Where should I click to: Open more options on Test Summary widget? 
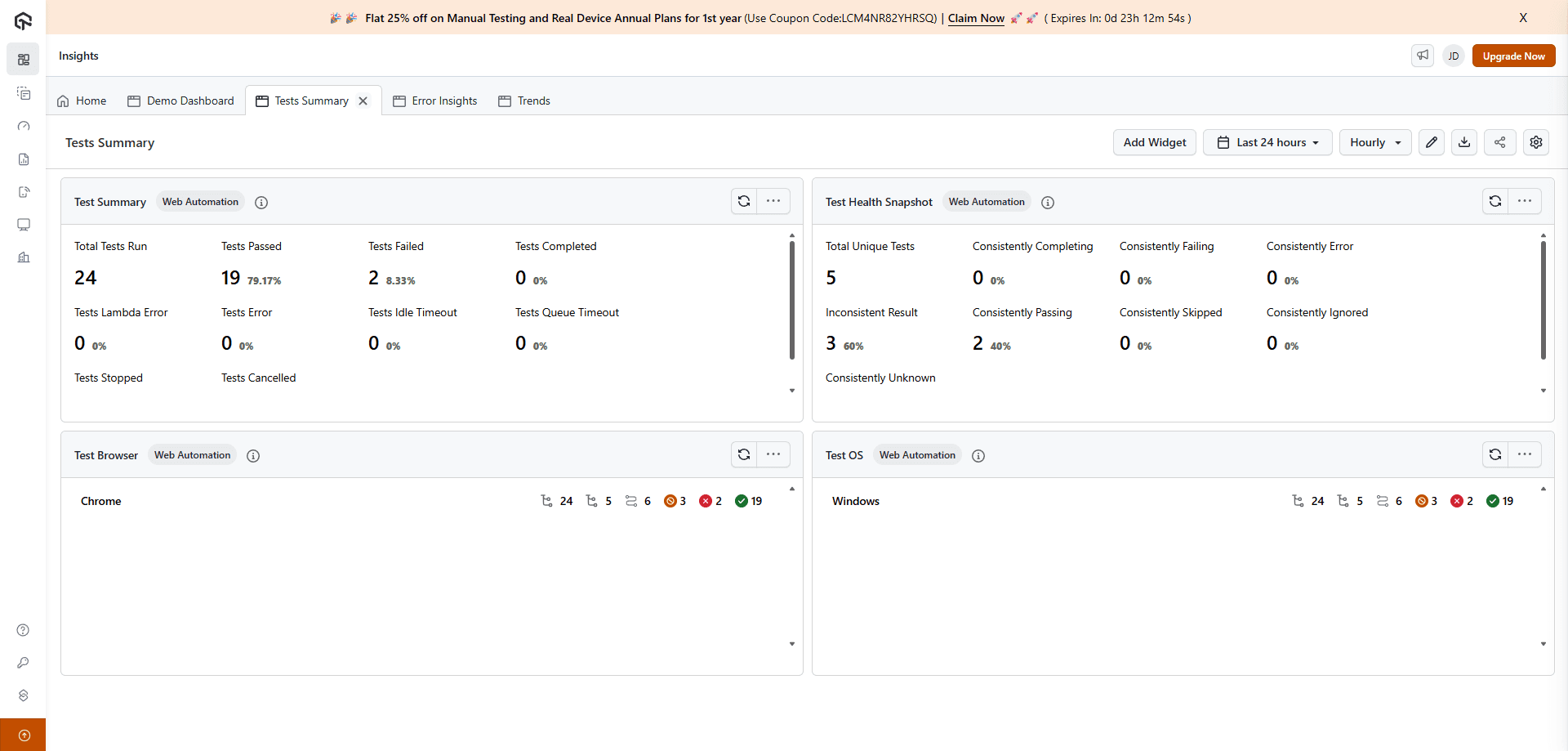[773, 201]
